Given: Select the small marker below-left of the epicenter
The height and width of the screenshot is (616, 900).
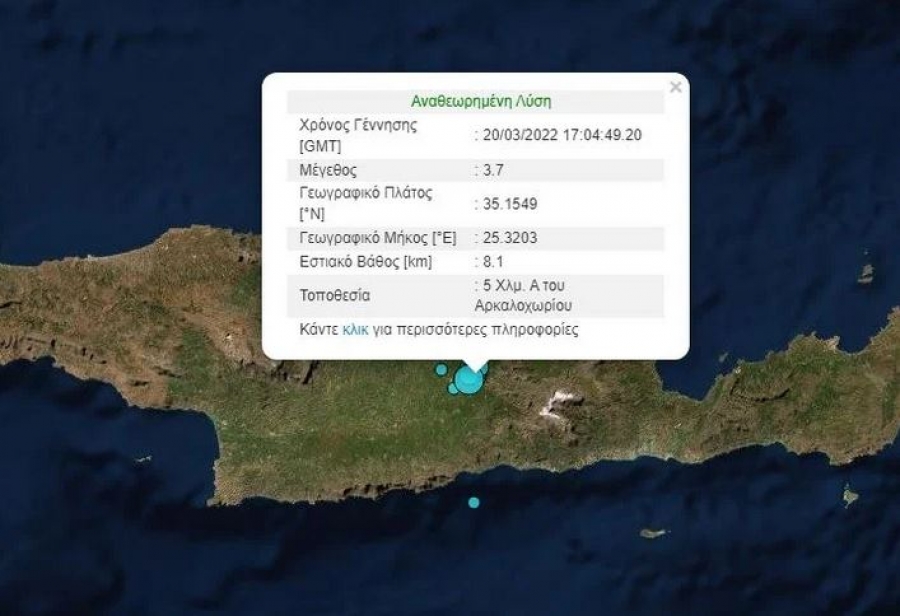Looking at the screenshot, I should (453, 388).
